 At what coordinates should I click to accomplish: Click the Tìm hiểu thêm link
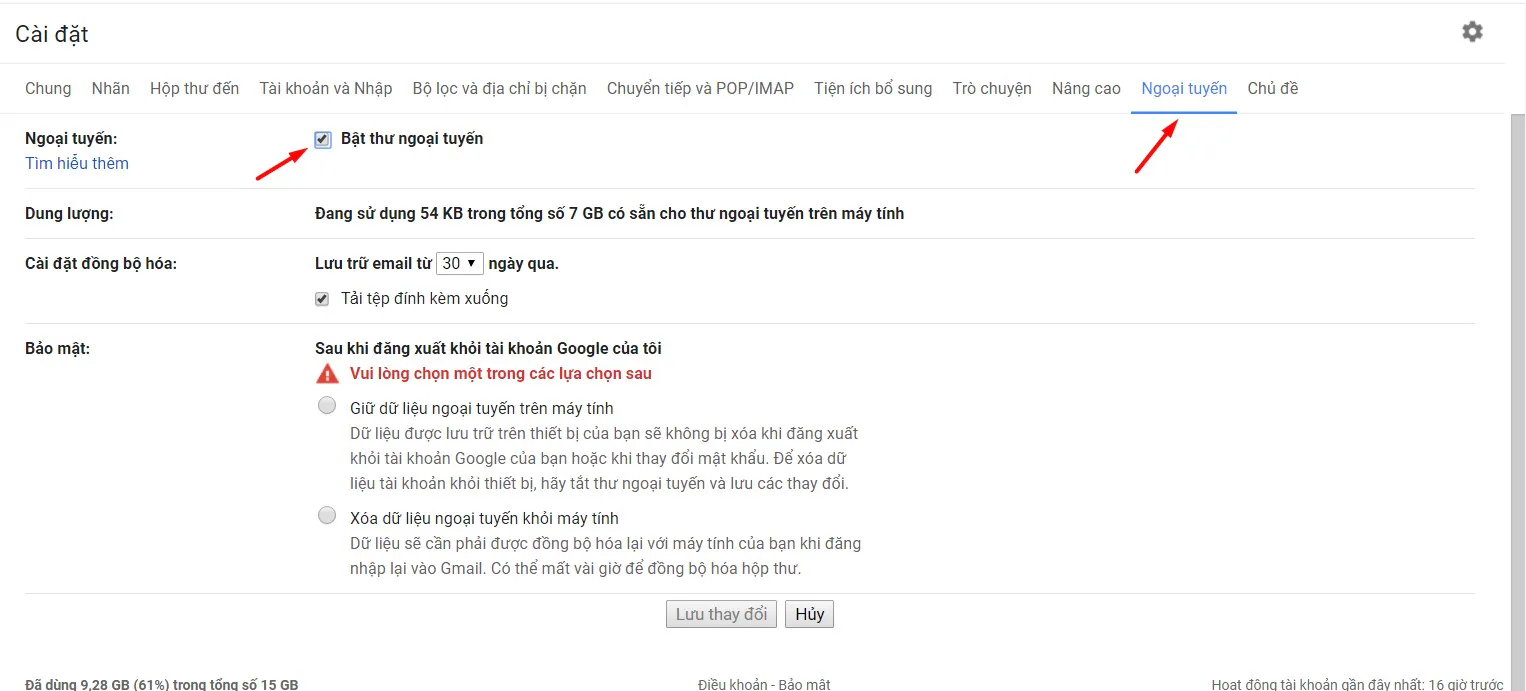tap(77, 164)
